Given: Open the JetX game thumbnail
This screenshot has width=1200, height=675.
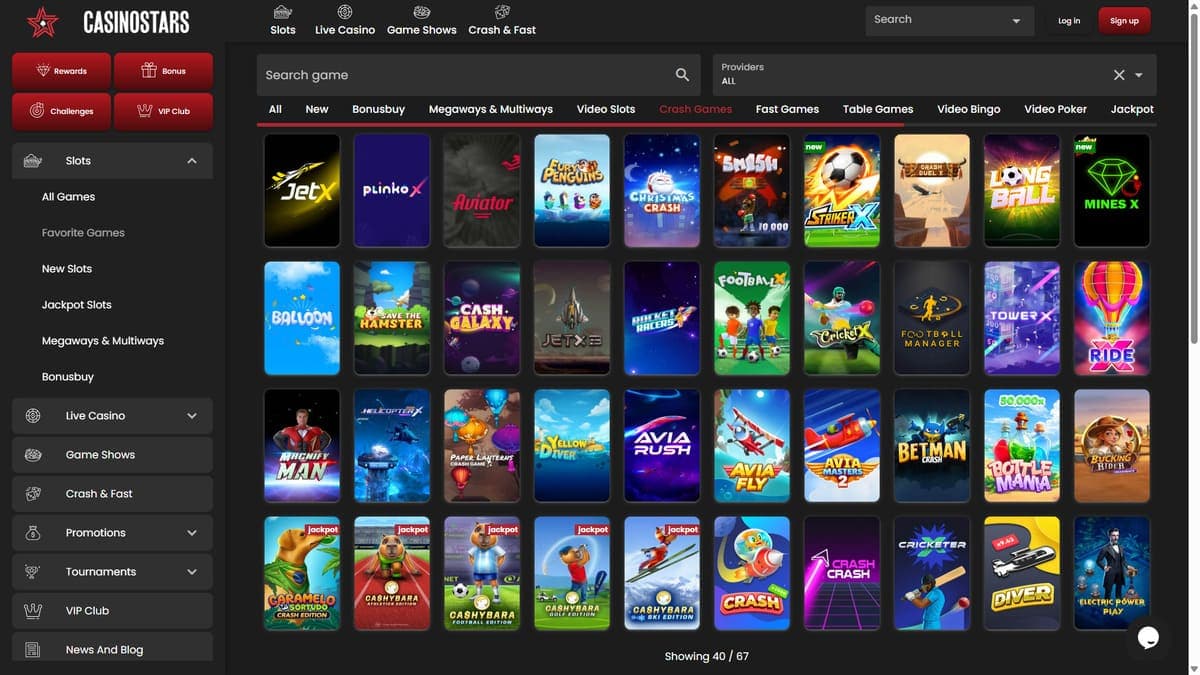Looking at the screenshot, I should tap(302, 190).
